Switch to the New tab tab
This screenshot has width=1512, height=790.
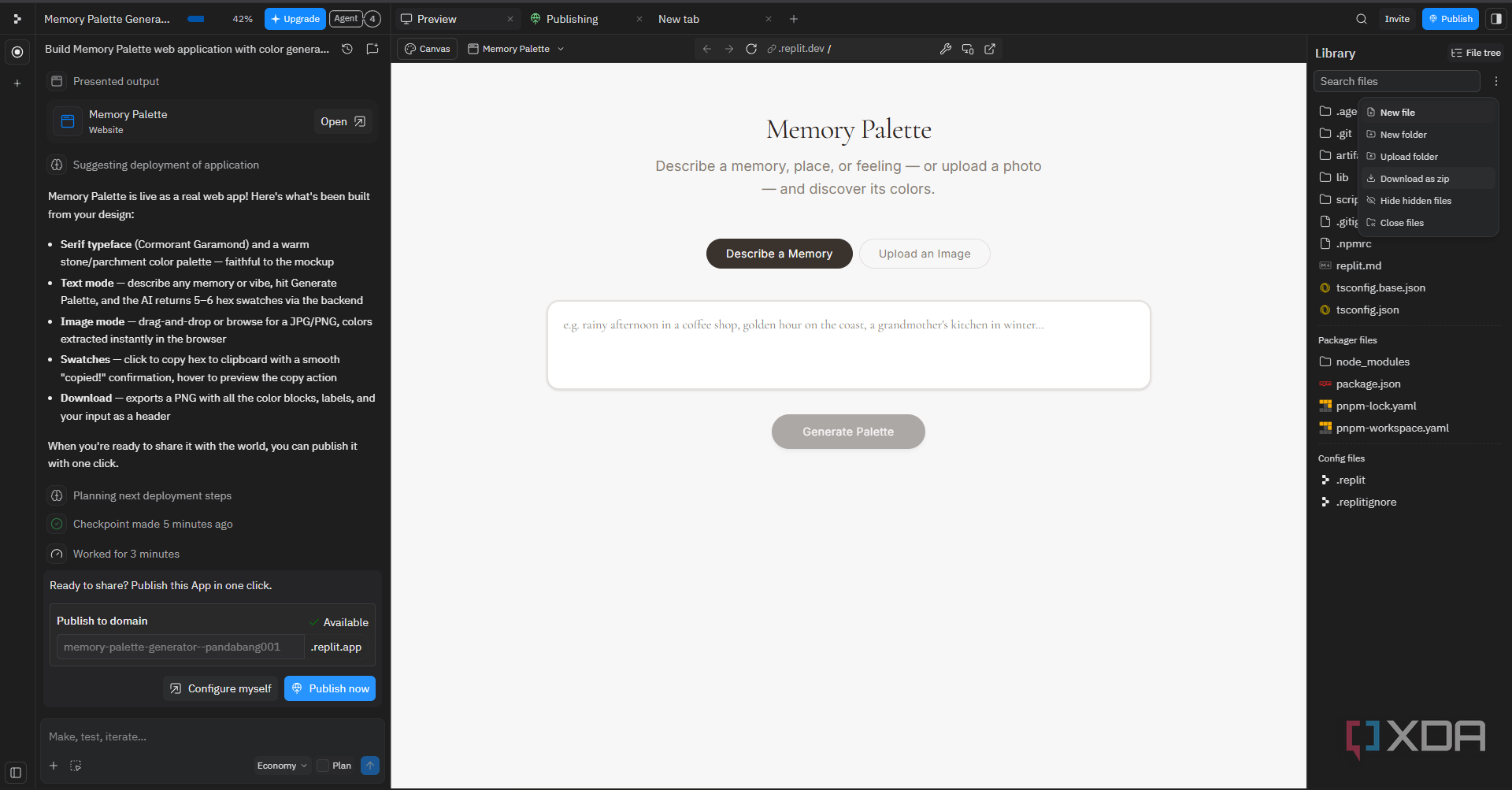(679, 19)
